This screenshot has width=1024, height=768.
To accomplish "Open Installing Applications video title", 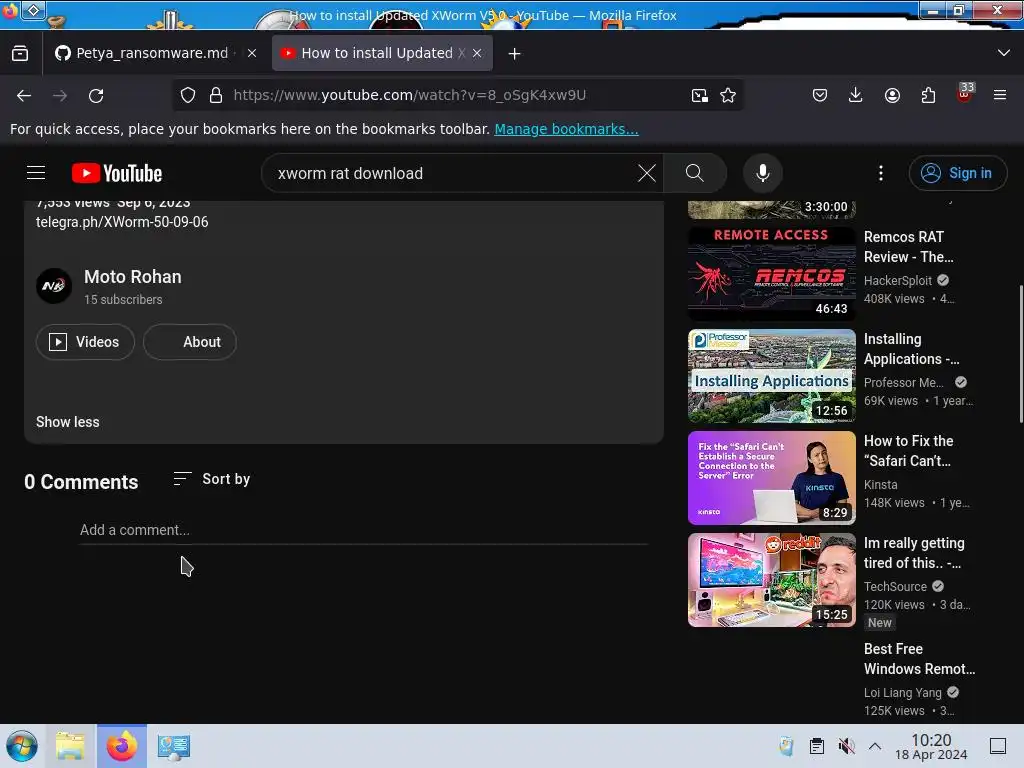I will (911, 349).
